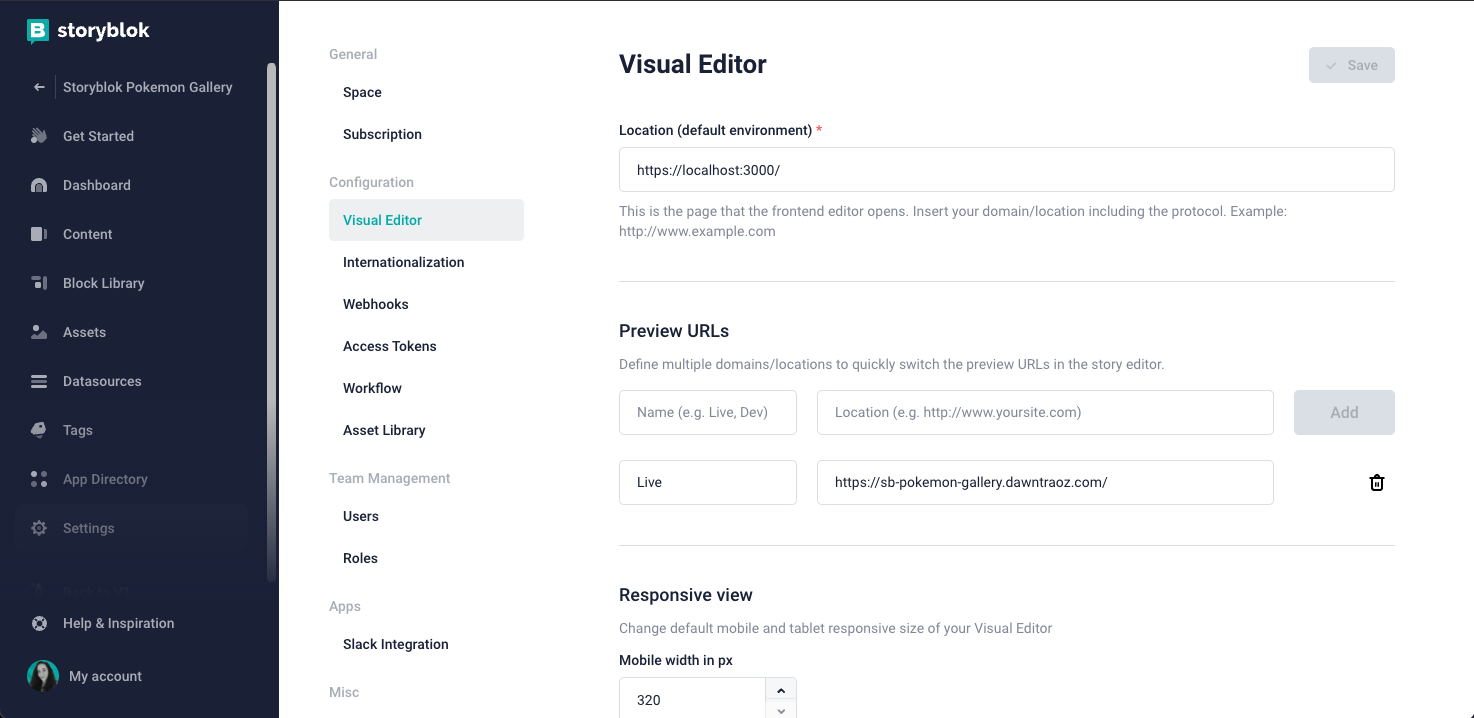1474x718 pixels.
Task: Open the Assets panel
Action: click(x=85, y=332)
